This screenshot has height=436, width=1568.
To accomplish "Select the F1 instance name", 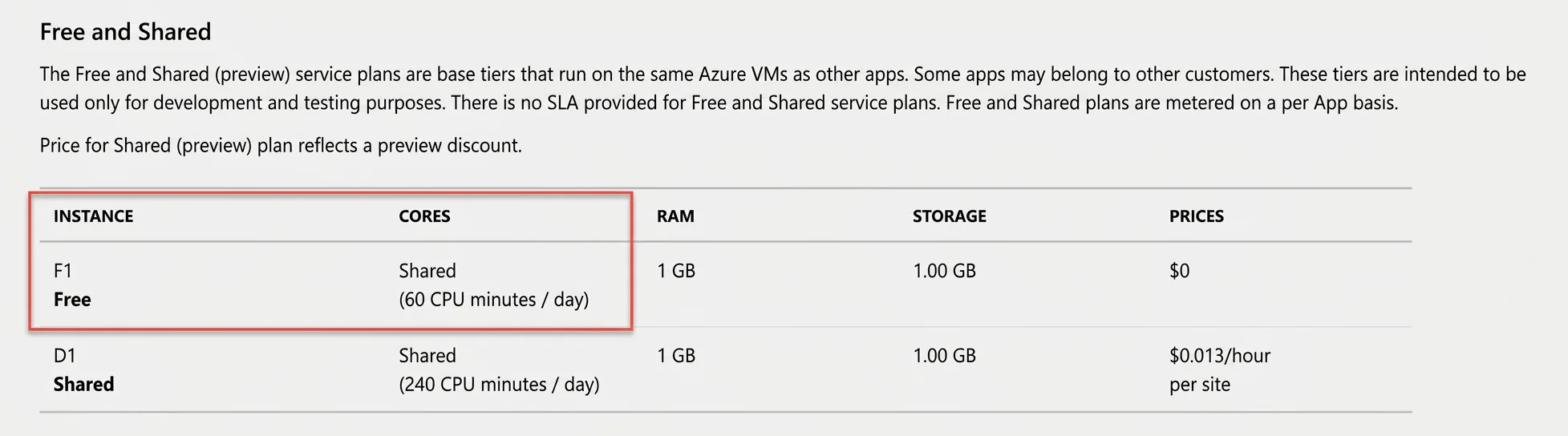I will coord(63,271).
